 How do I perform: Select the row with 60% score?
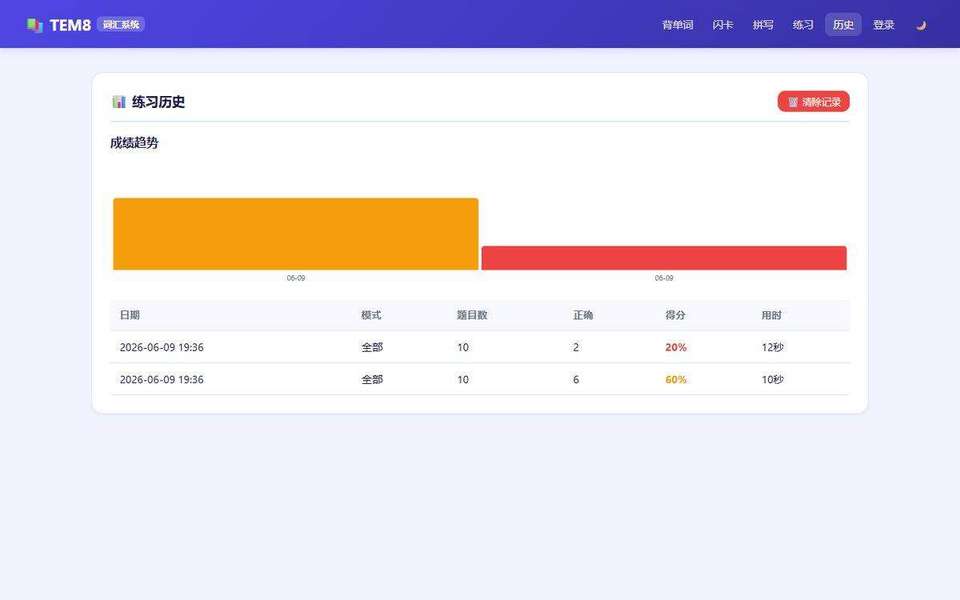coord(480,380)
